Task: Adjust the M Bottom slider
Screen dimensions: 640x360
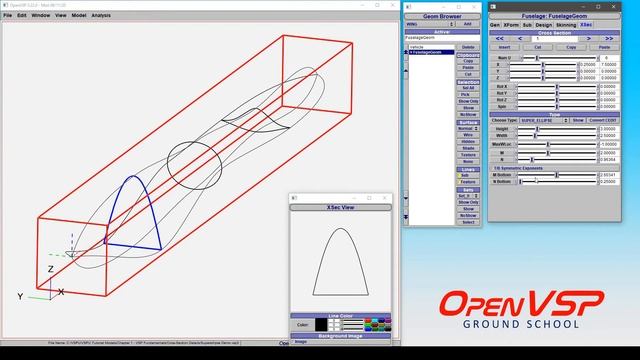Action: click(557, 175)
